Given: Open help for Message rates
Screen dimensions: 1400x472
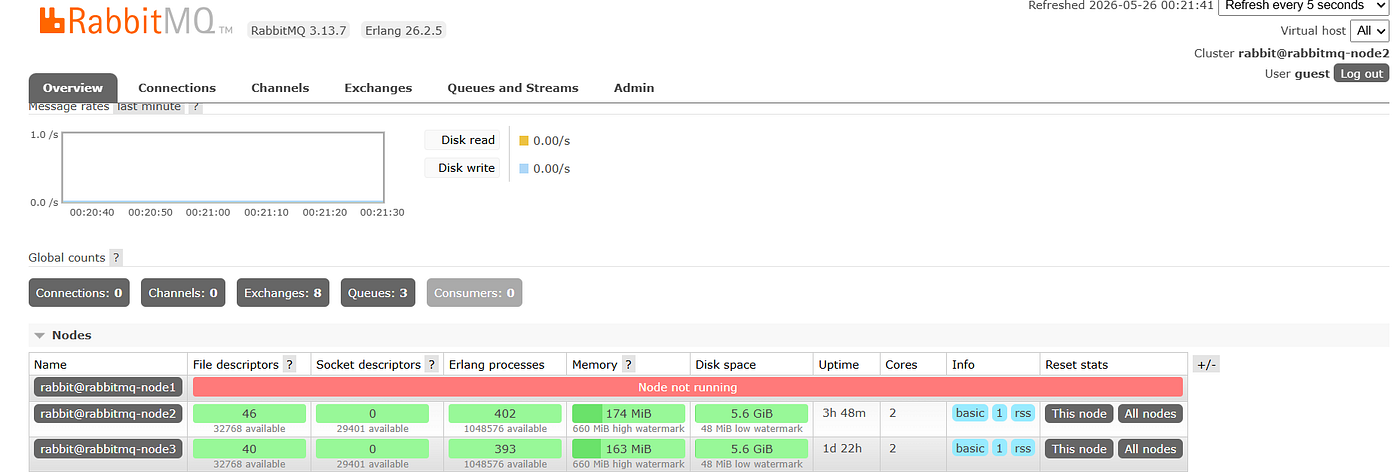Looking at the screenshot, I should pyautogui.click(x=196, y=107).
